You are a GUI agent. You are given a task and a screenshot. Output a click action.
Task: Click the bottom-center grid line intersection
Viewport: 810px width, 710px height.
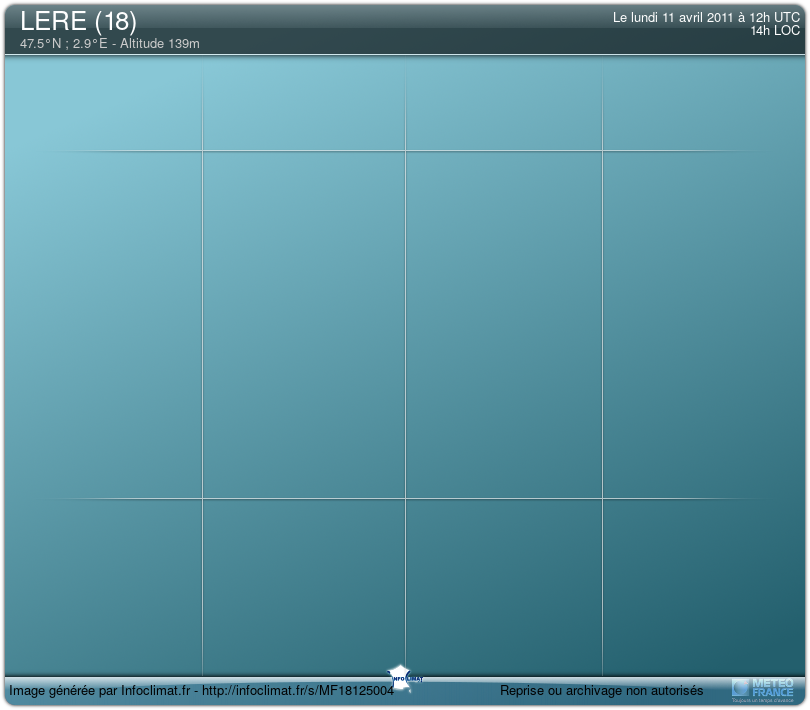[405, 498]
